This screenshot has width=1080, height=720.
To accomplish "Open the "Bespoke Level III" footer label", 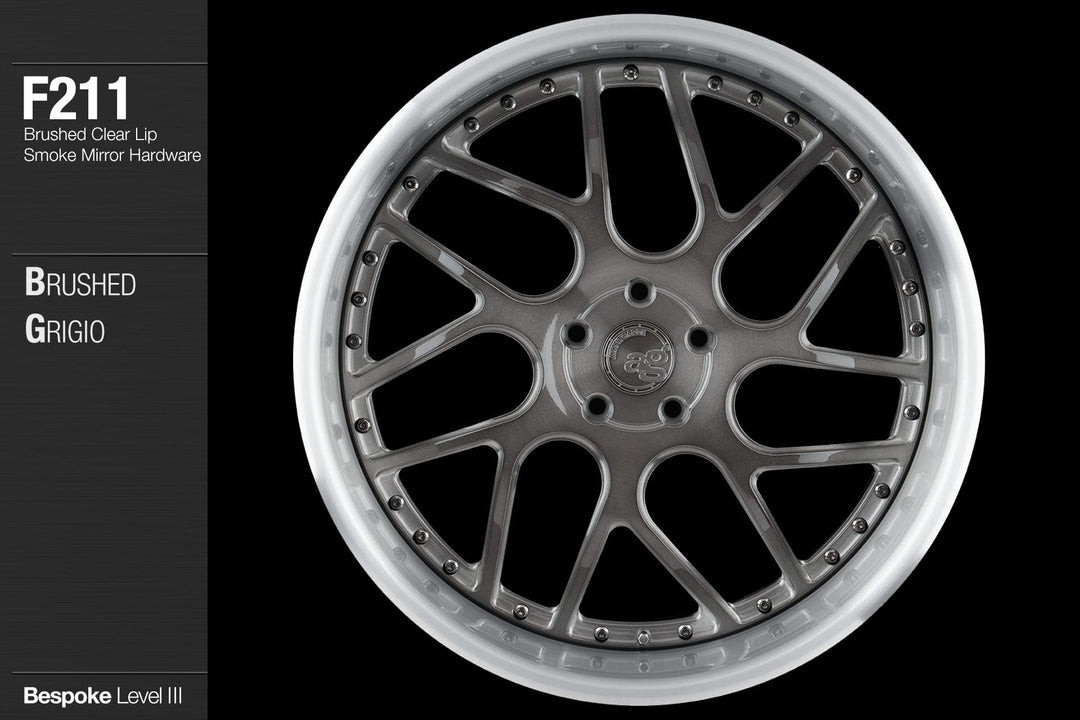I will (102, 693).
